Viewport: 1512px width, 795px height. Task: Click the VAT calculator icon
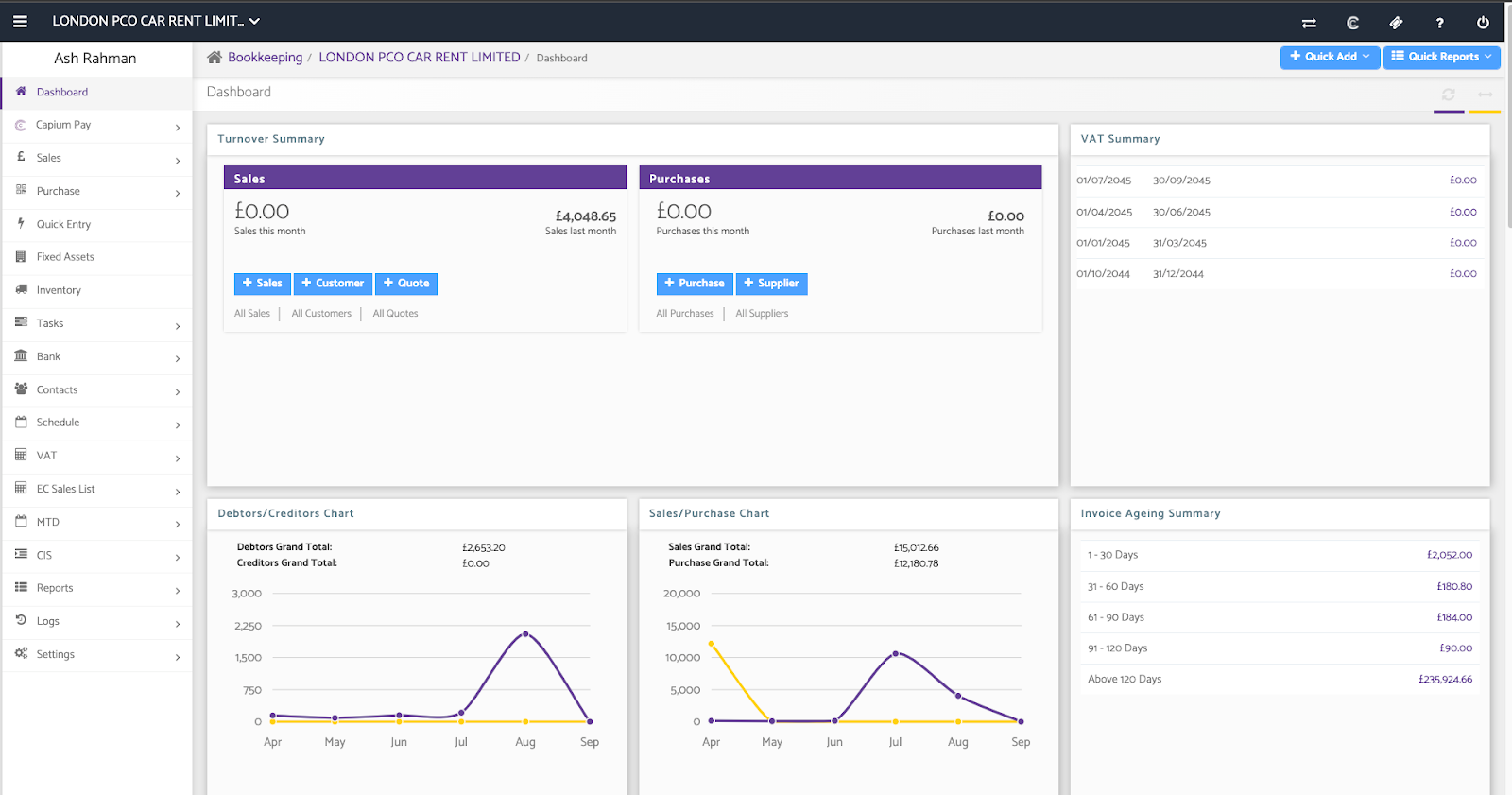click(x=21, y=455)
